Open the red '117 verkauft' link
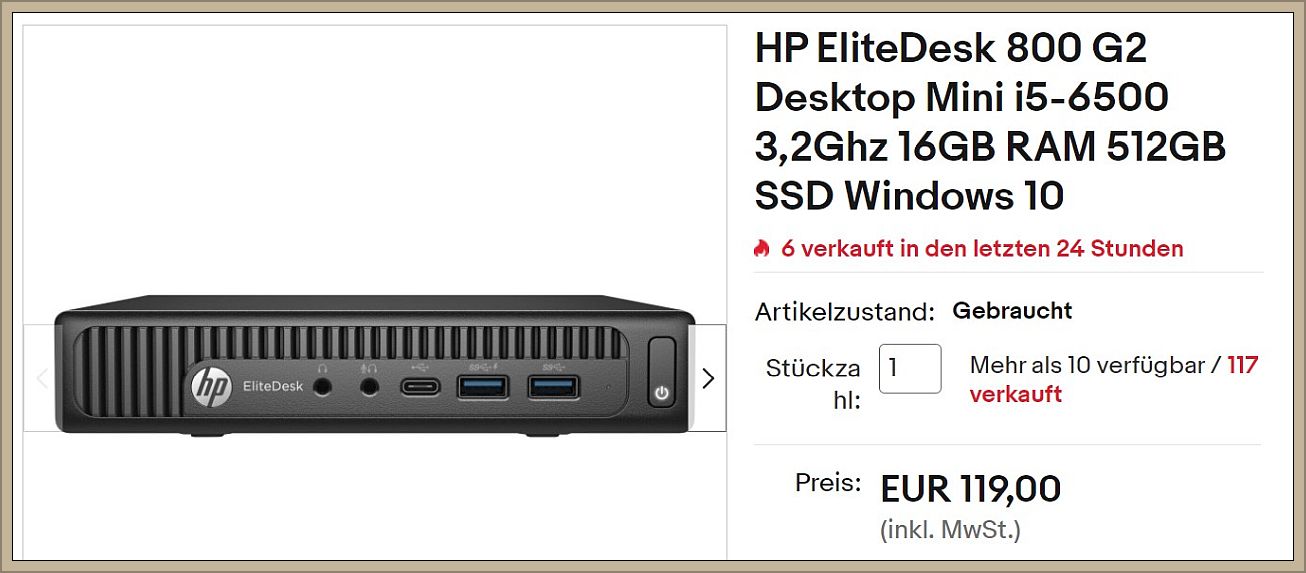 (x=1114, y=379)
